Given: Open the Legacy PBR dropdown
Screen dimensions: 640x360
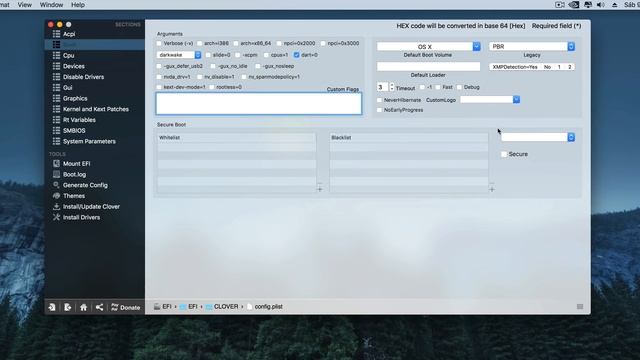Looking at the screenshot, I should (x=532, y=47).
